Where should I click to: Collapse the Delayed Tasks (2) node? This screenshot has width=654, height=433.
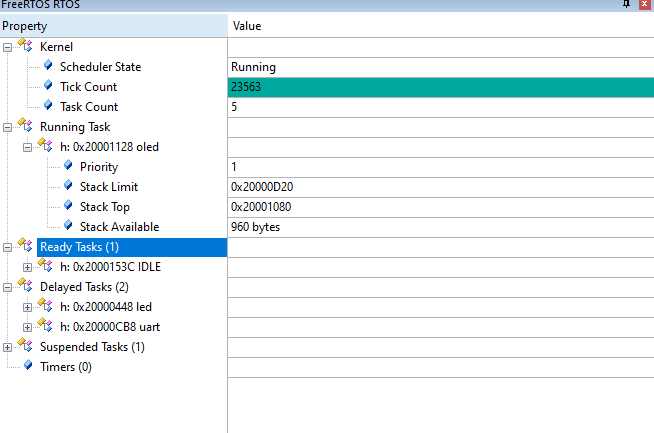pyautogui.click(x=7, y=287)
